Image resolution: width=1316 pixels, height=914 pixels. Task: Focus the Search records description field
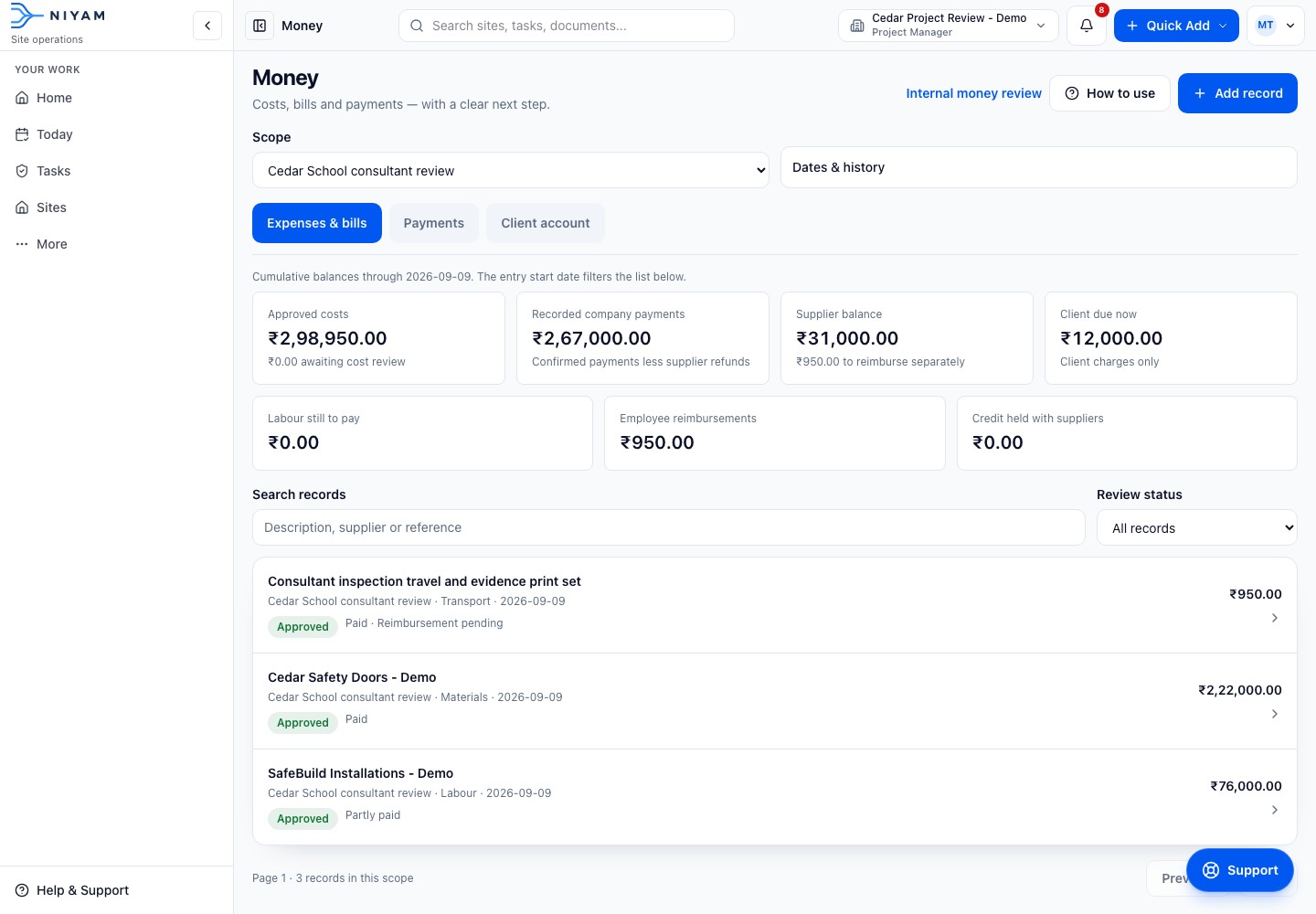(x=668, y=527)
